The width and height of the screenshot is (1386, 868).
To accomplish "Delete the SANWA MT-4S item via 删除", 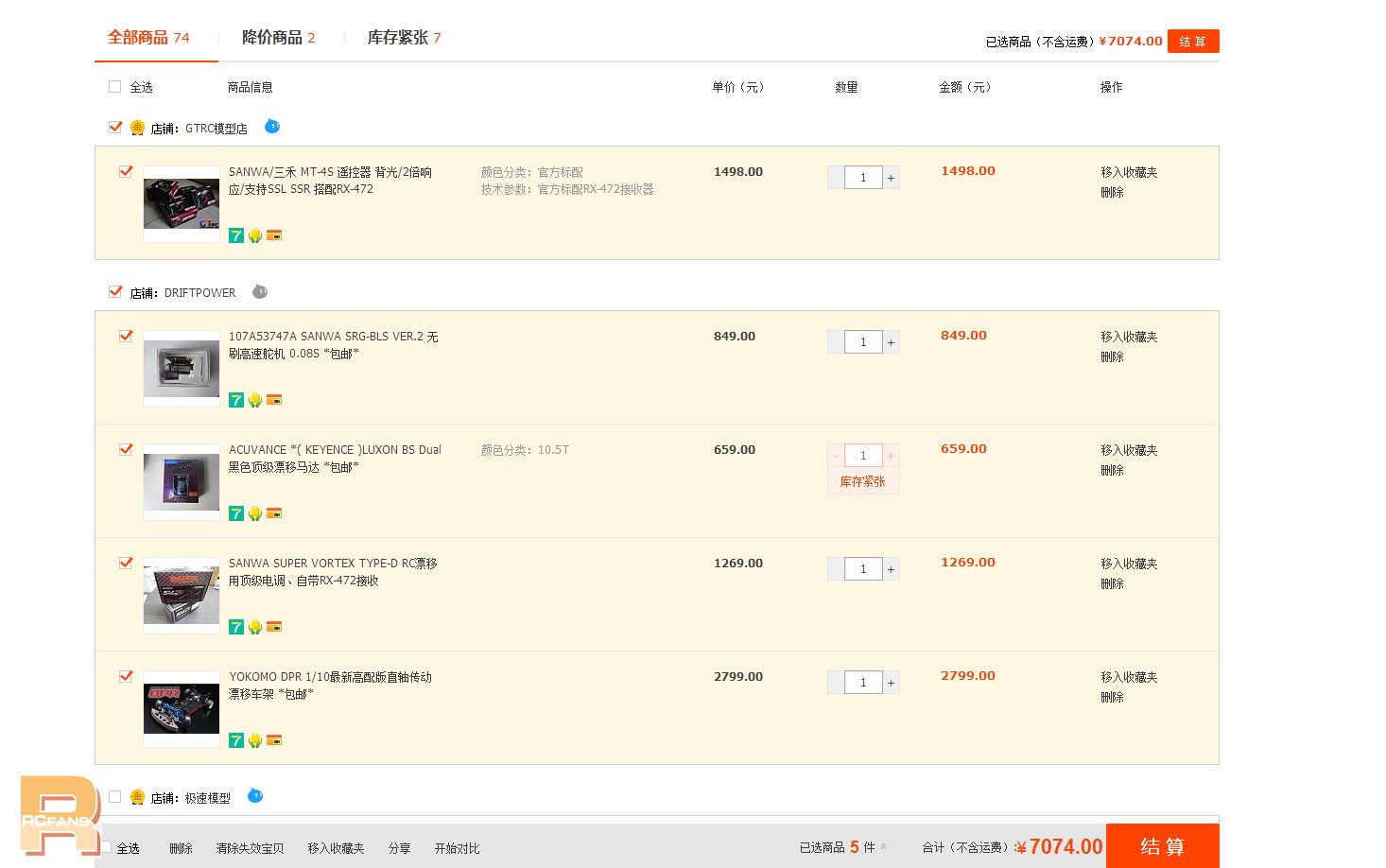I will tap(1112, 192).
